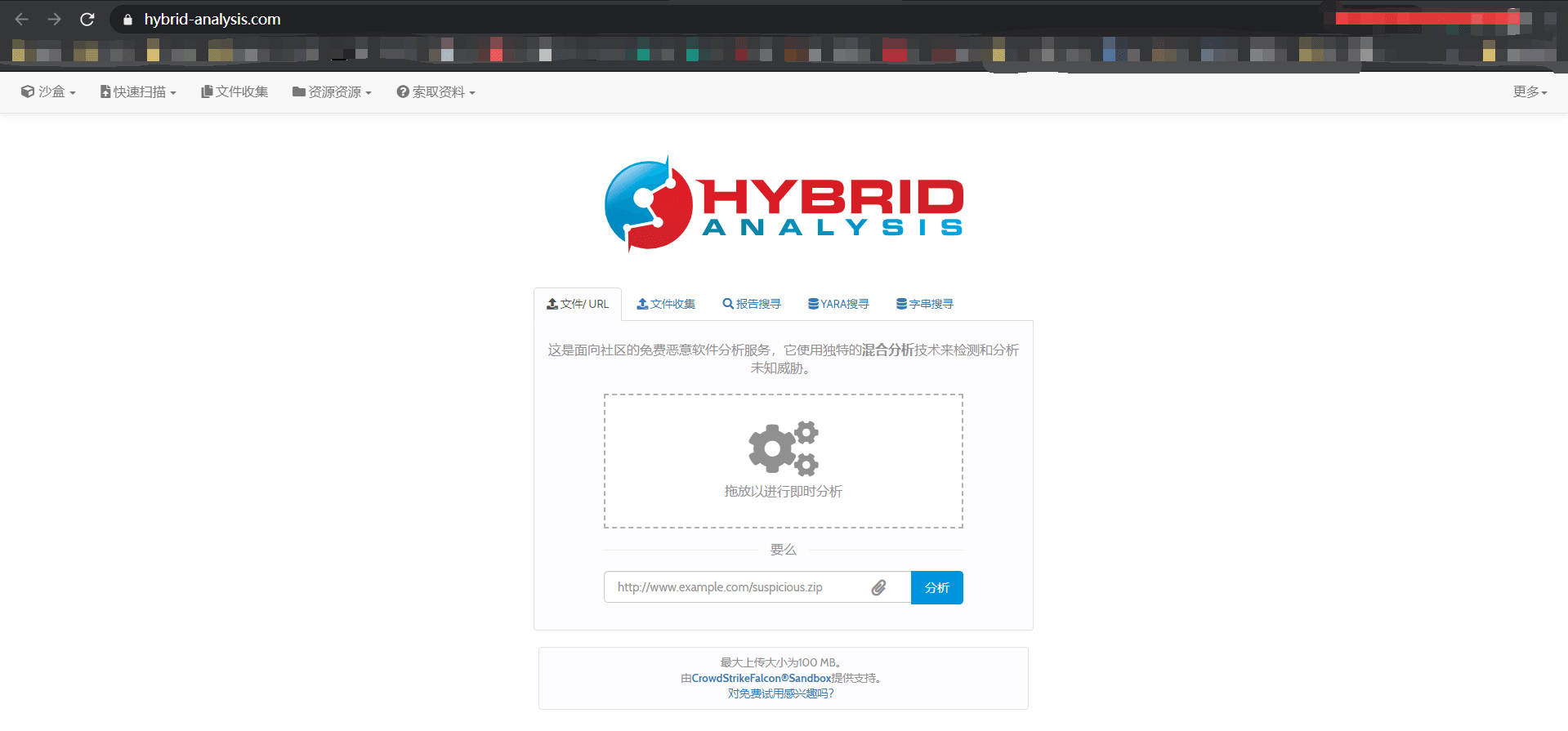Open 文件收集 in the top navigation bar

click(235, 92)
